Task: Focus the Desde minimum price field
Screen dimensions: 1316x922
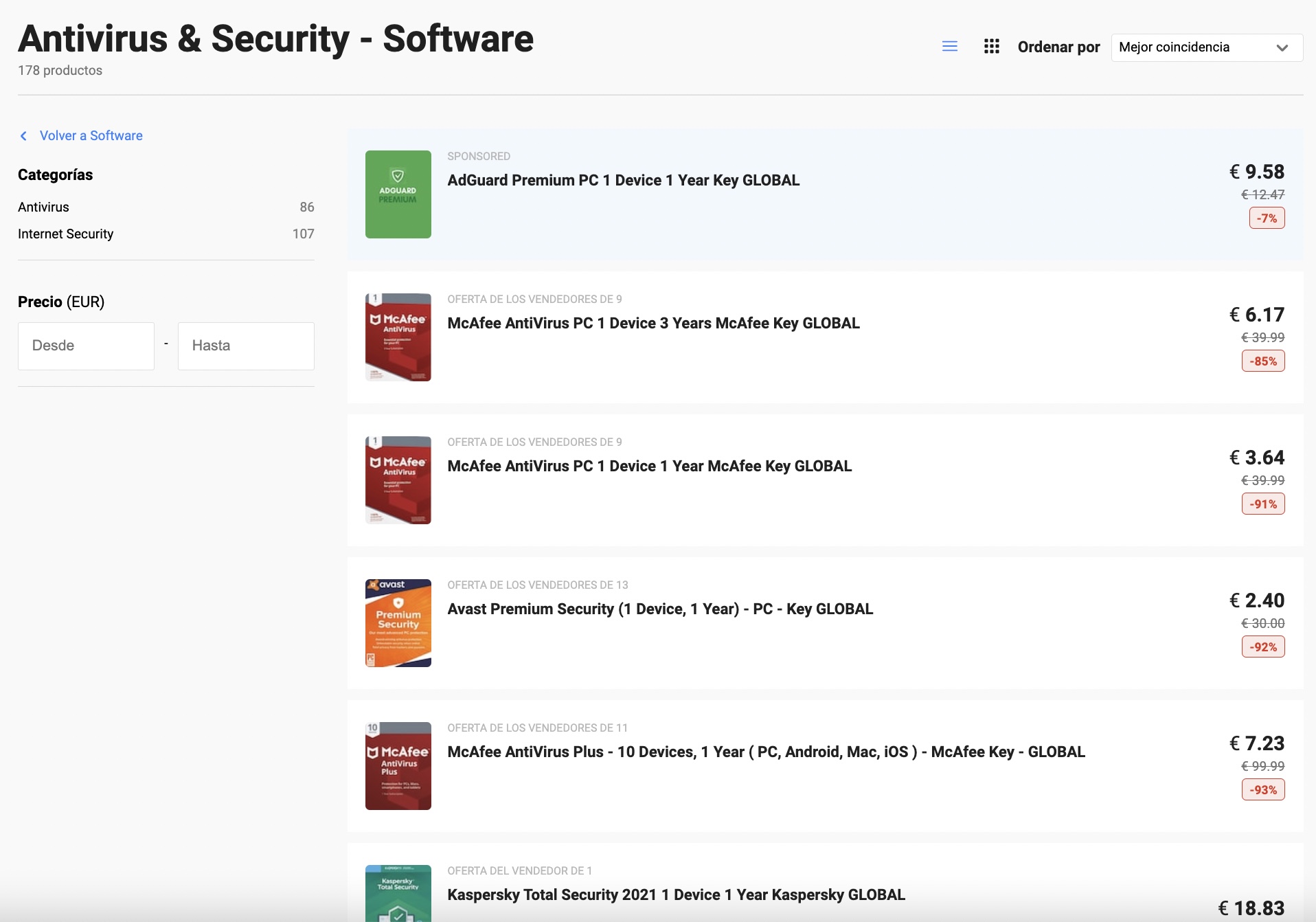Action: pyautogui.click(x=86, y=346)
